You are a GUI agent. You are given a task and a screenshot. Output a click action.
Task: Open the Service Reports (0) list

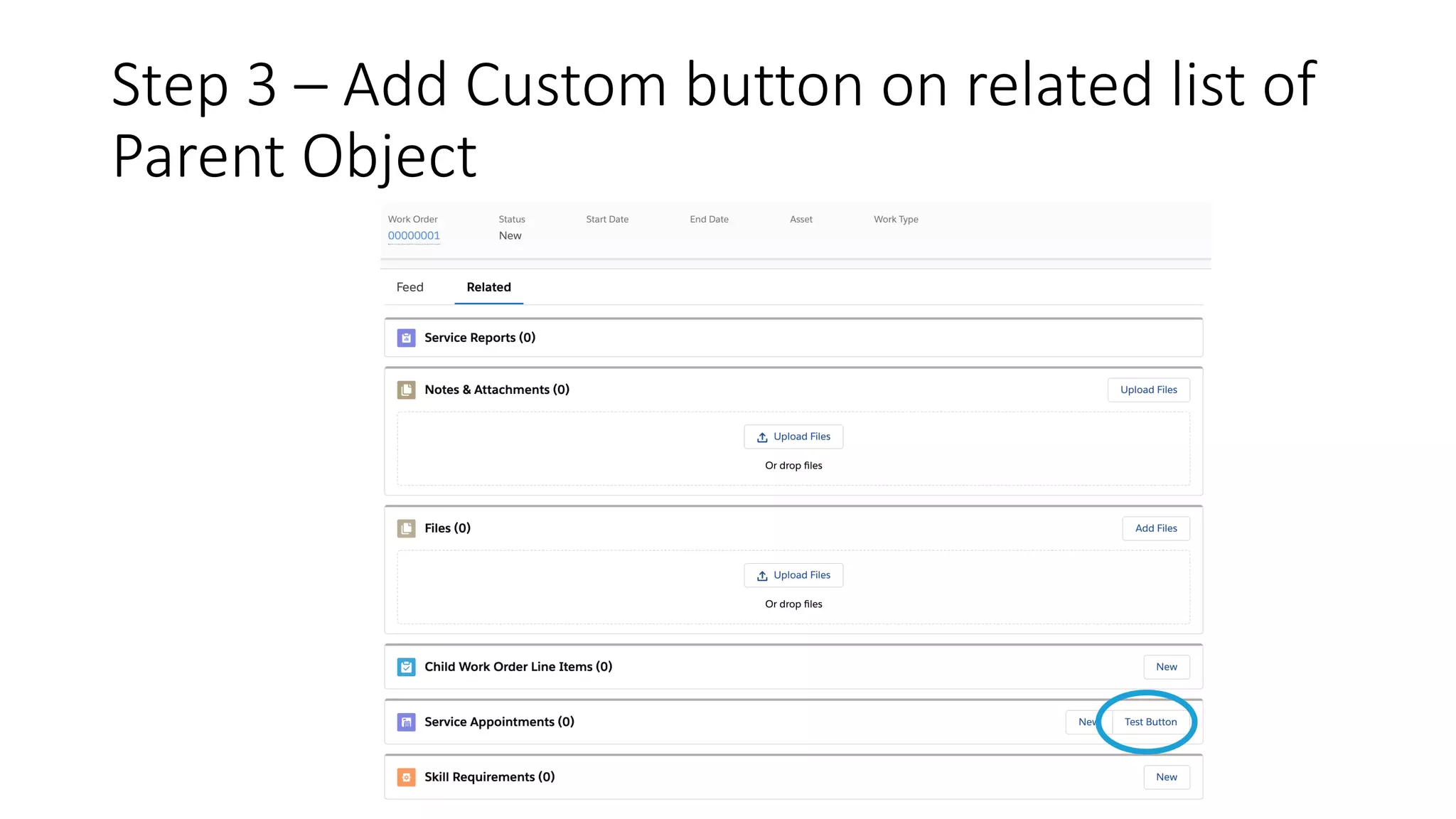pos(480,338)
